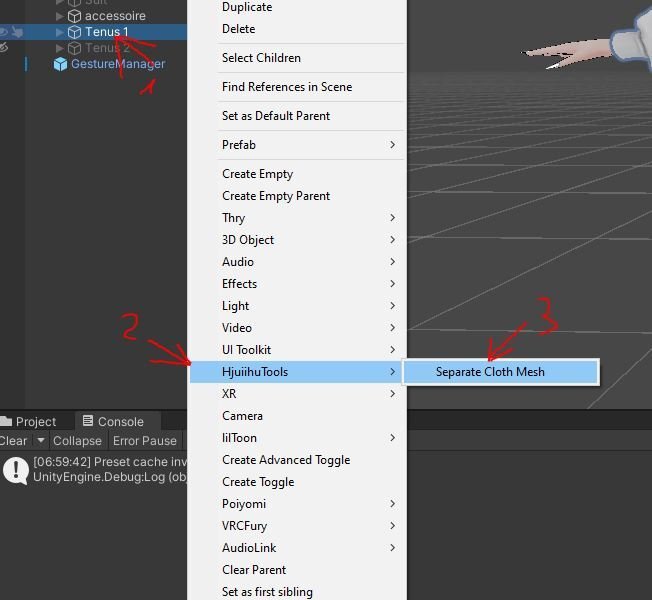Open the Prefab submenu
The image size is (652, 600).
tap(297, 145)
